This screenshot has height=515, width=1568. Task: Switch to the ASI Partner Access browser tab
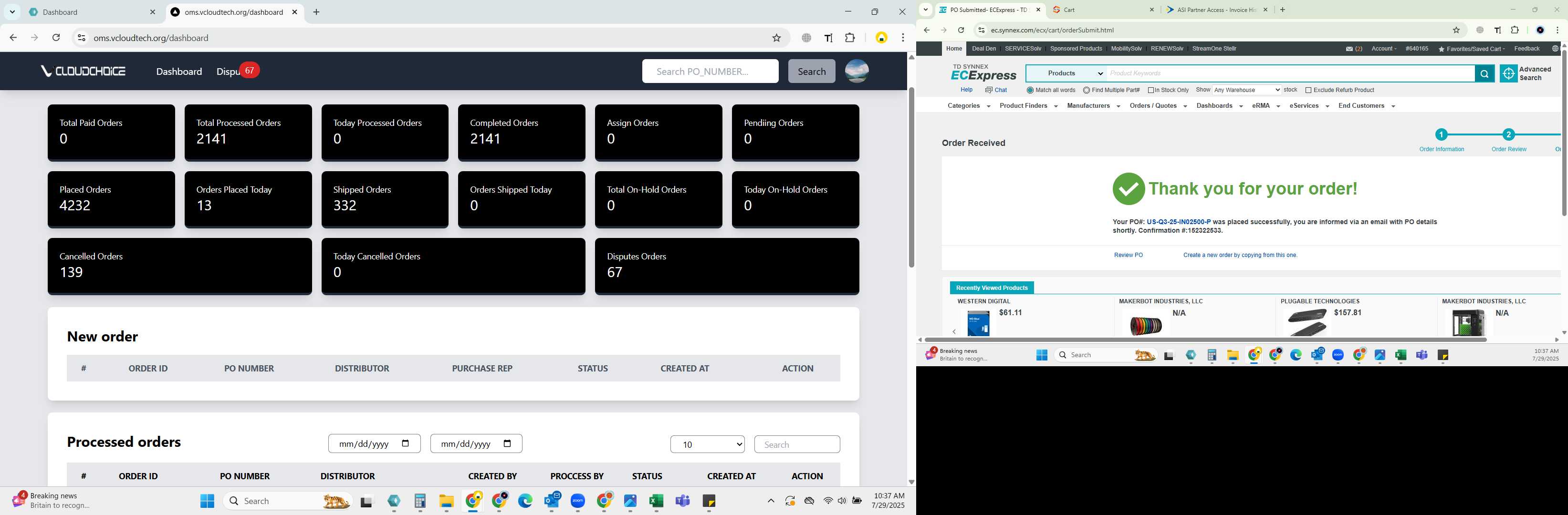pyautogui.click(x=1217, y=10)
